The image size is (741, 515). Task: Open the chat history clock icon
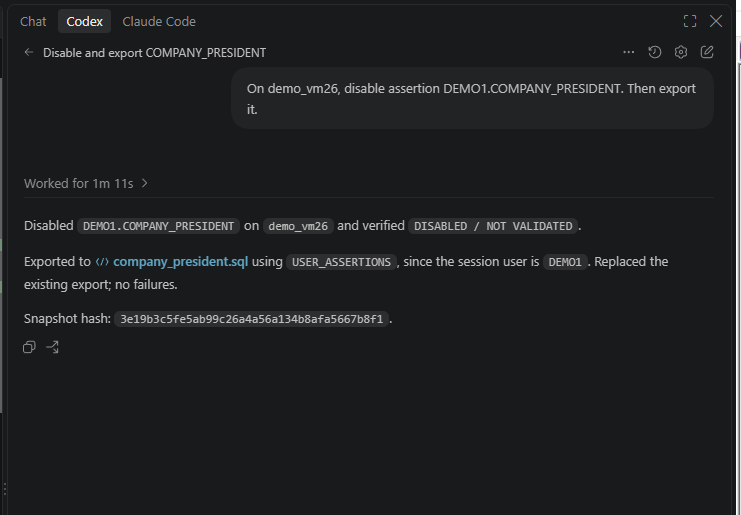click(655, 52)
